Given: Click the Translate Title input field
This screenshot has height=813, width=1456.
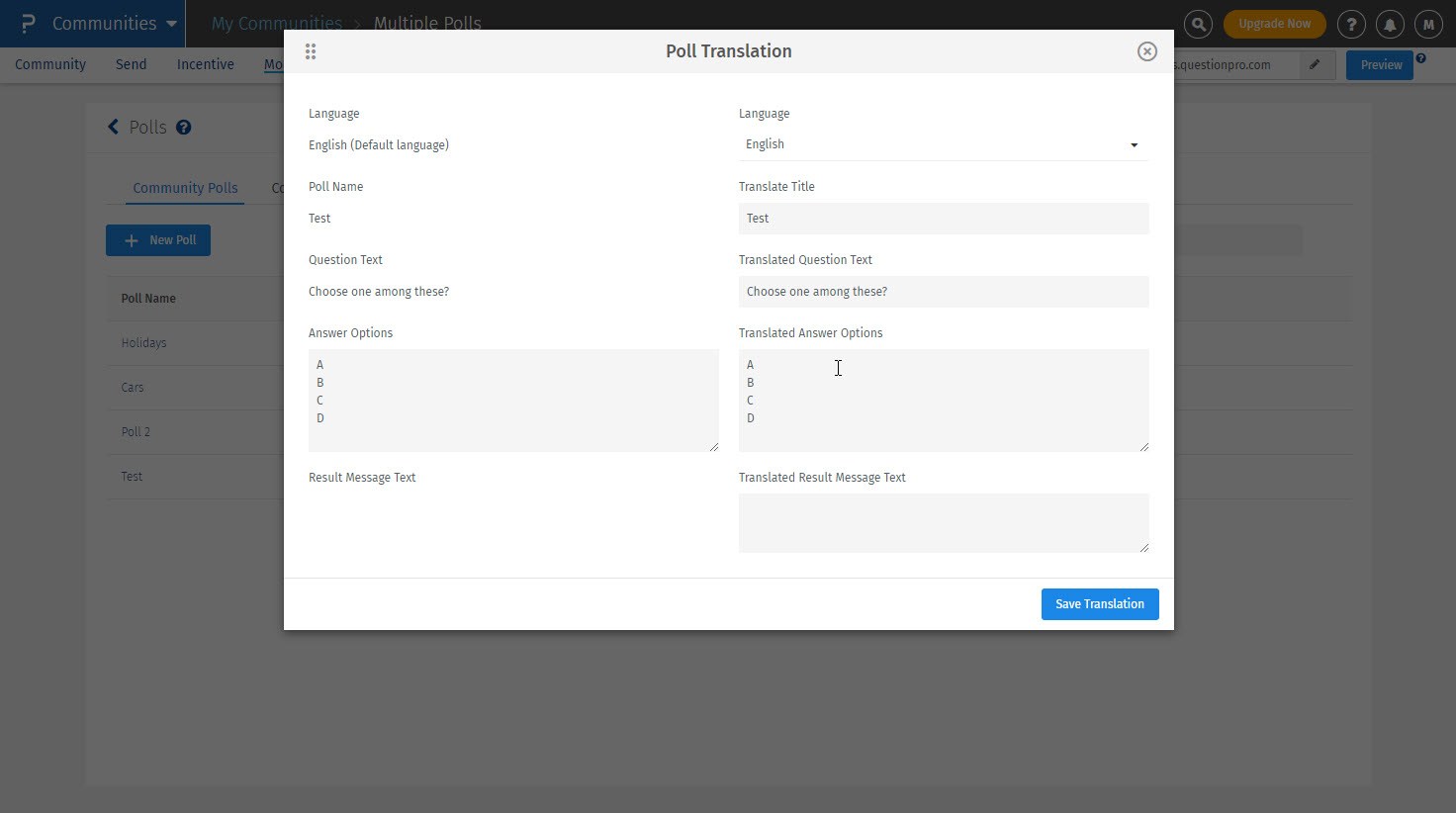Looking at the screenshot, I should click(x=943, y=219).
